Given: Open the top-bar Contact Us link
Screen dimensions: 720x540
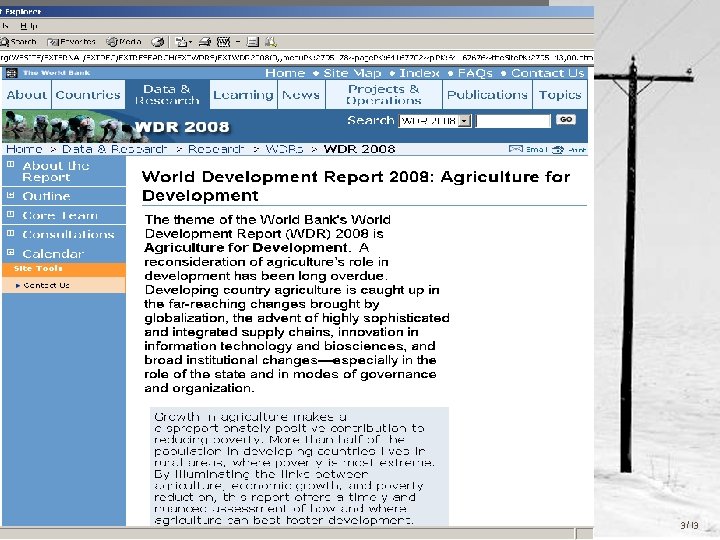Looking at the screenshot, I should pyautogui.click(x=548, y=73).
